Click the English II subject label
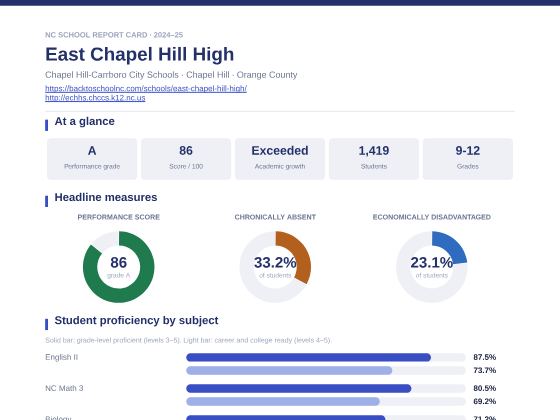 point(61,357)
